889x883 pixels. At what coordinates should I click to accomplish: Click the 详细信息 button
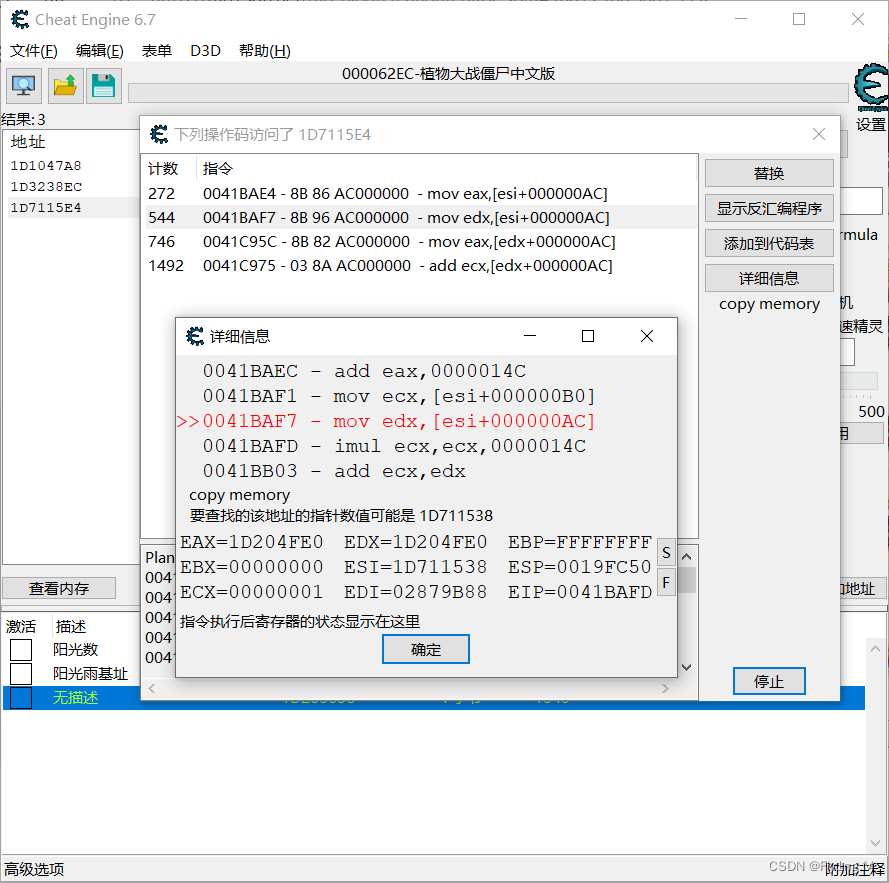point(769,278)
